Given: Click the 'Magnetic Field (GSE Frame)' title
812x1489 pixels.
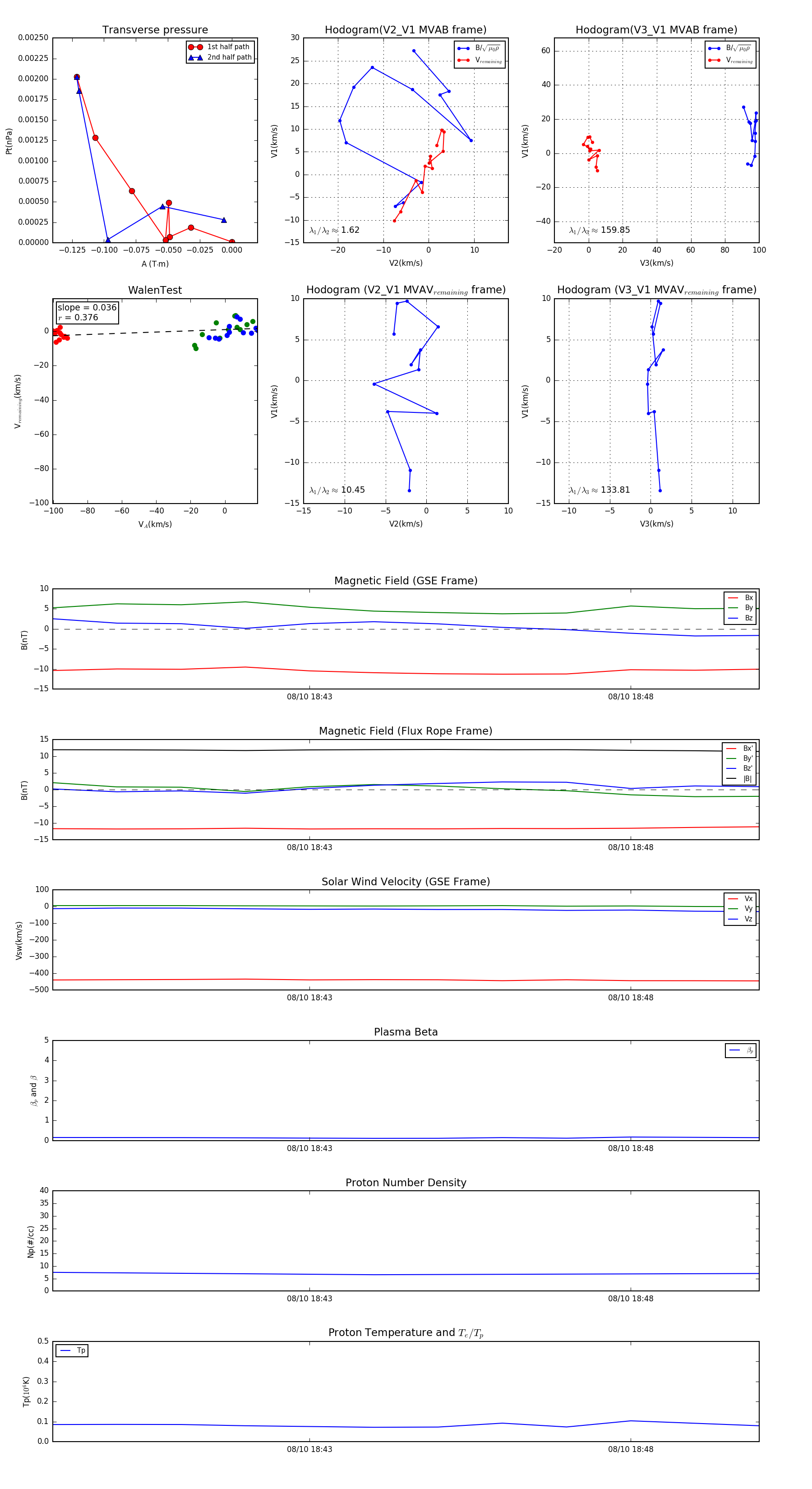Looking at the screenshot, I should [x=406, y=581].
